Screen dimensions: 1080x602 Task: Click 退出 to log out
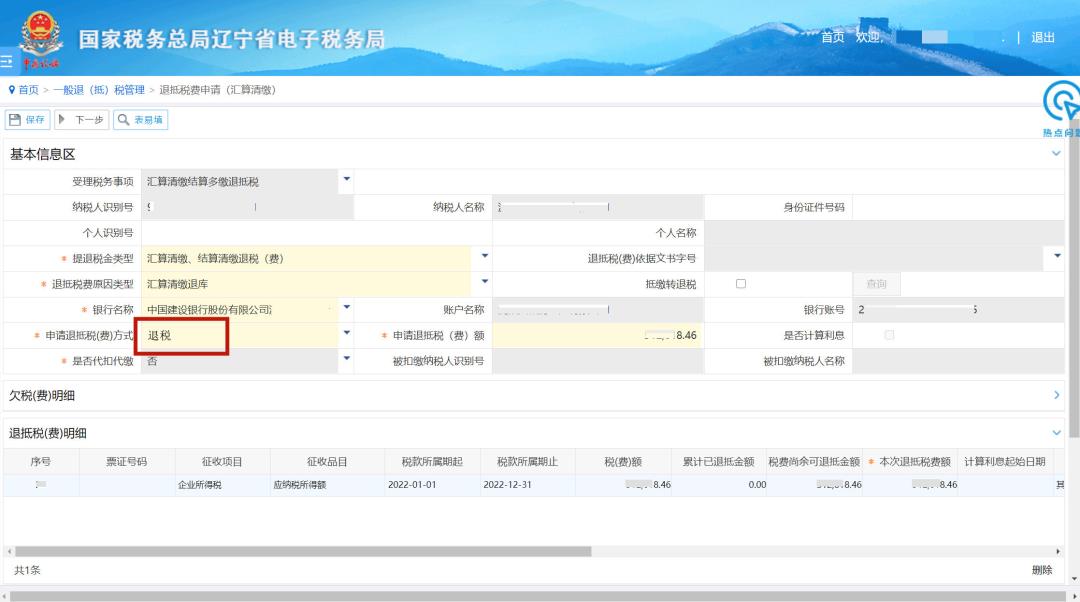(x=1043, y=37)
